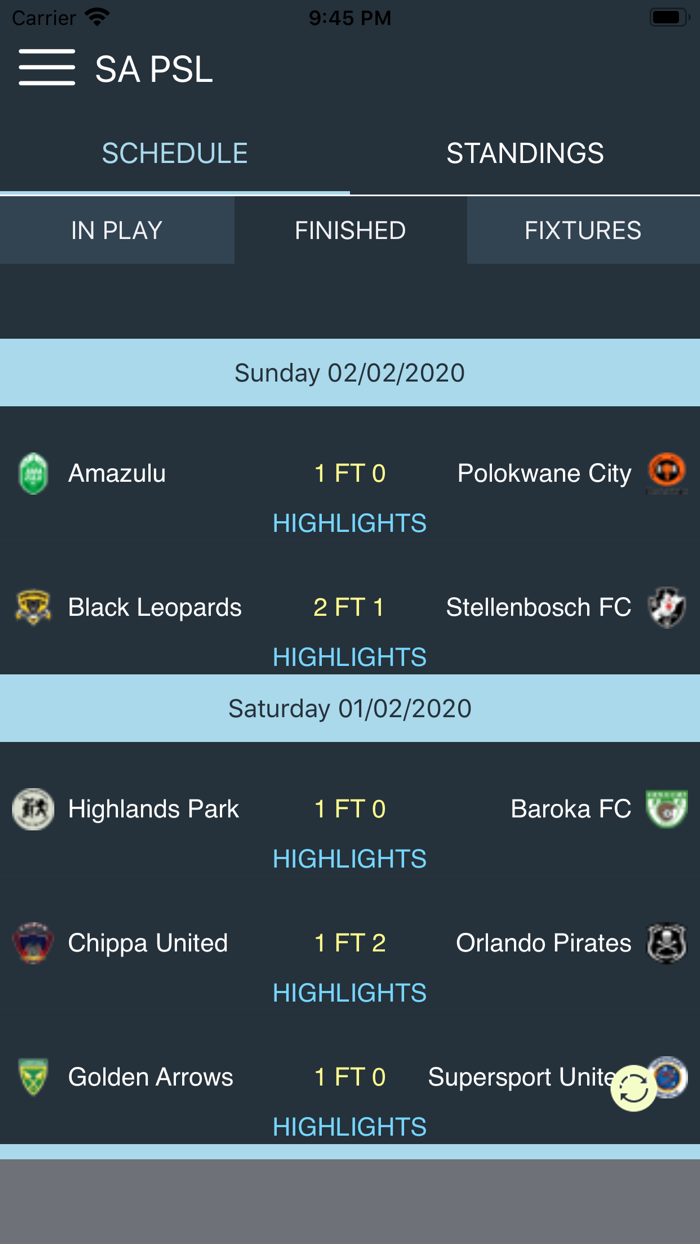Select the IN PLAY filter

[116, 230]
